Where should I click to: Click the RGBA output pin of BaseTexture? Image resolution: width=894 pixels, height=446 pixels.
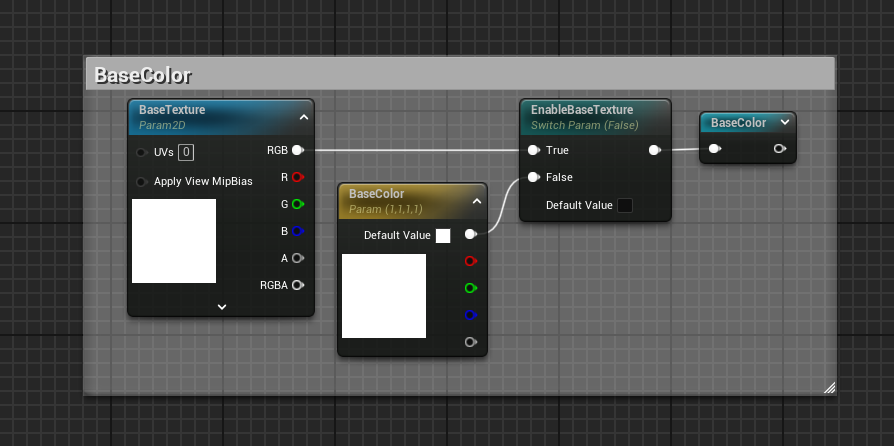[298, 285]
